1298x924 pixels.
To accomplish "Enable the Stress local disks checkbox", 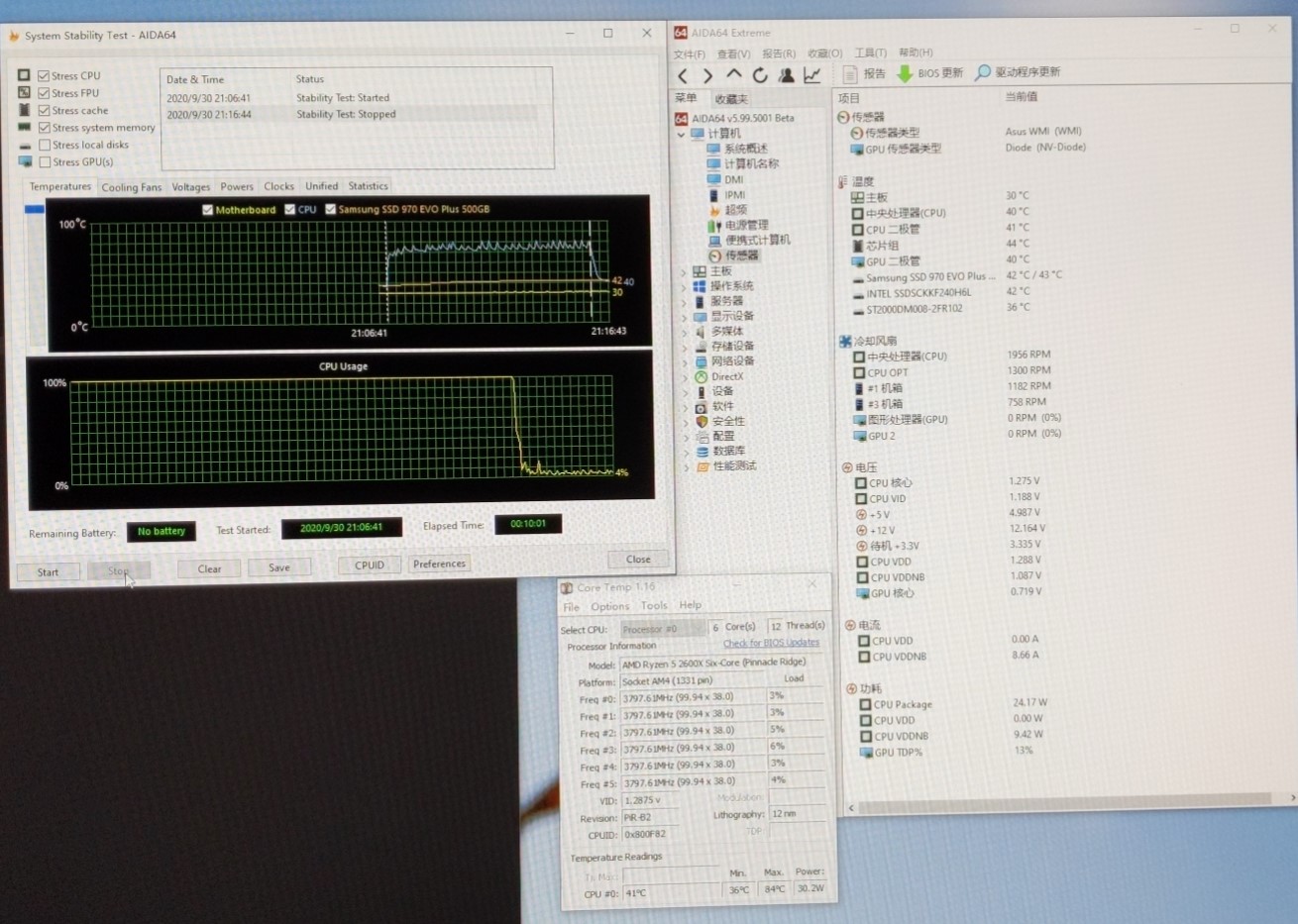I will pos(45,145).
